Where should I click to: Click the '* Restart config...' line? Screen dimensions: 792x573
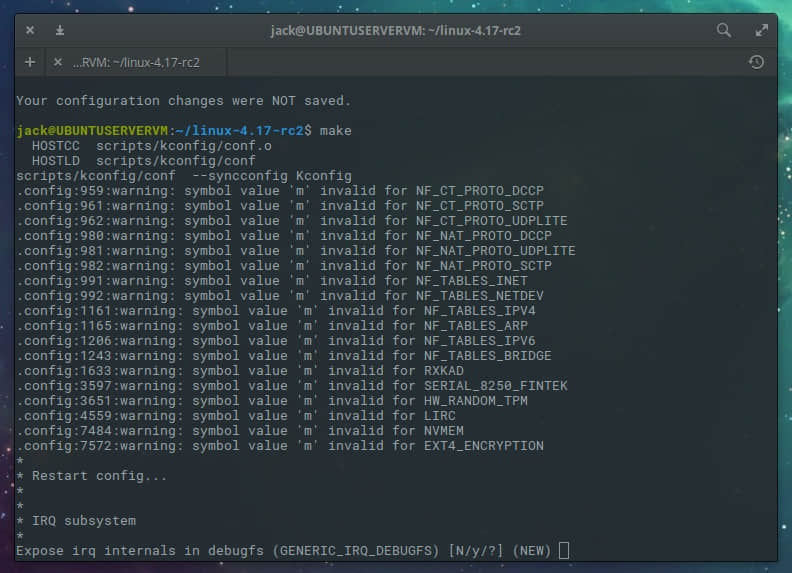point(91,475)
